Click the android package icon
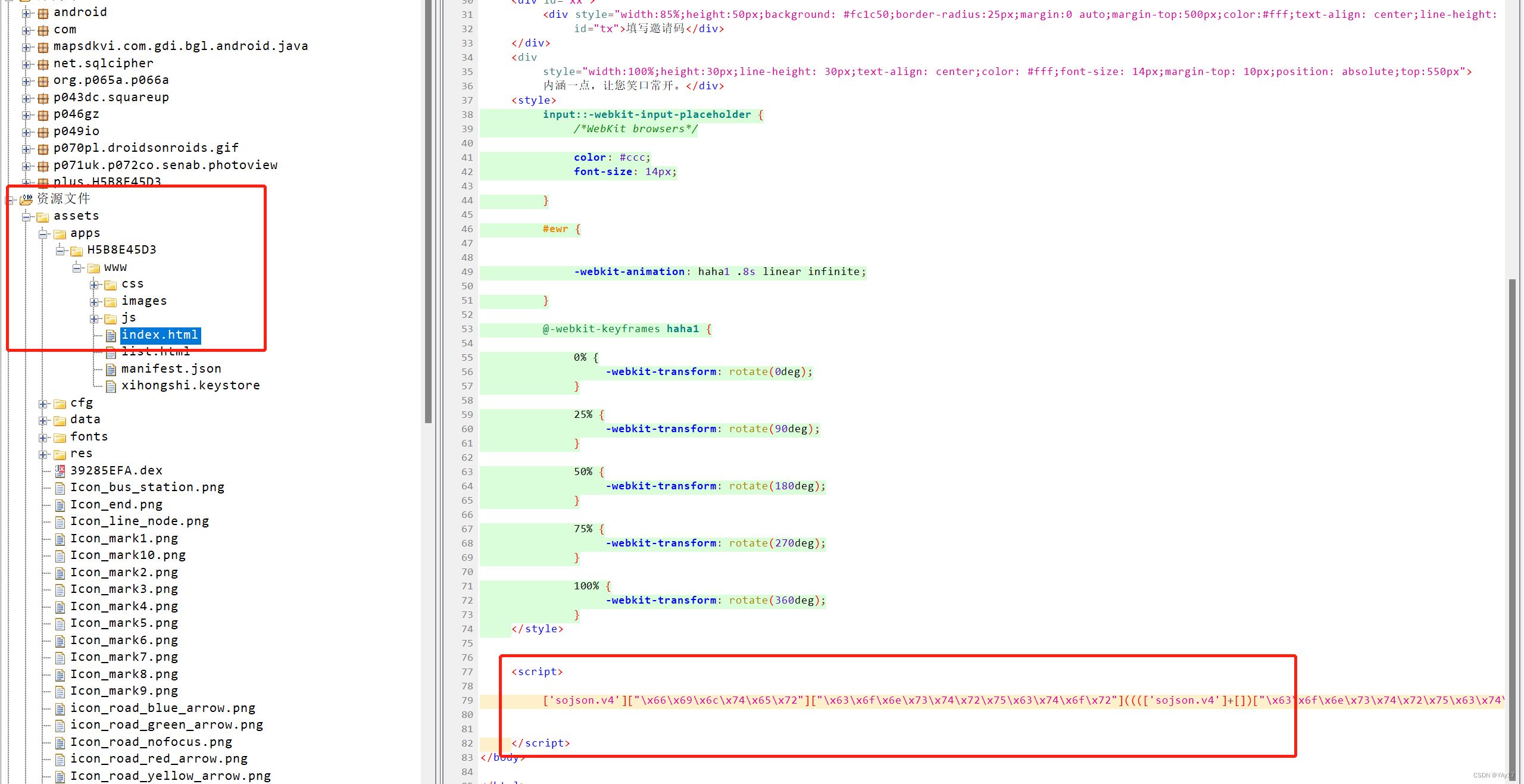 [x=43, y=13]
